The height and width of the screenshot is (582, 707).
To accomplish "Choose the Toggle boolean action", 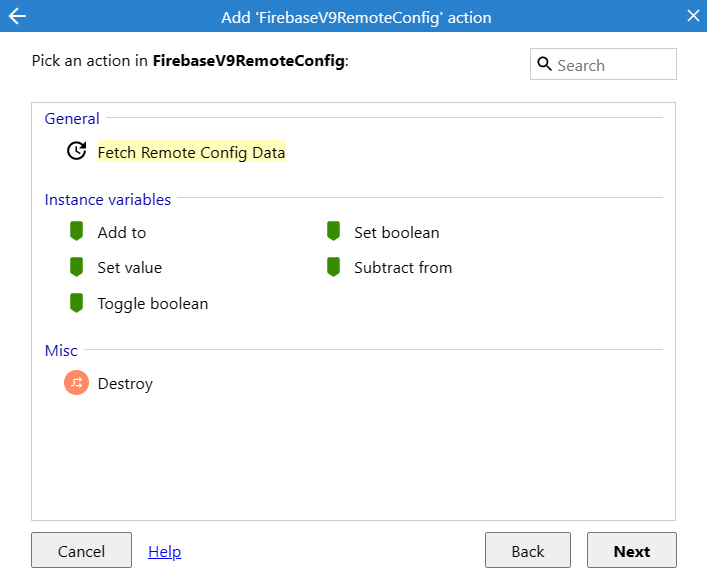I will coord(153,304).
